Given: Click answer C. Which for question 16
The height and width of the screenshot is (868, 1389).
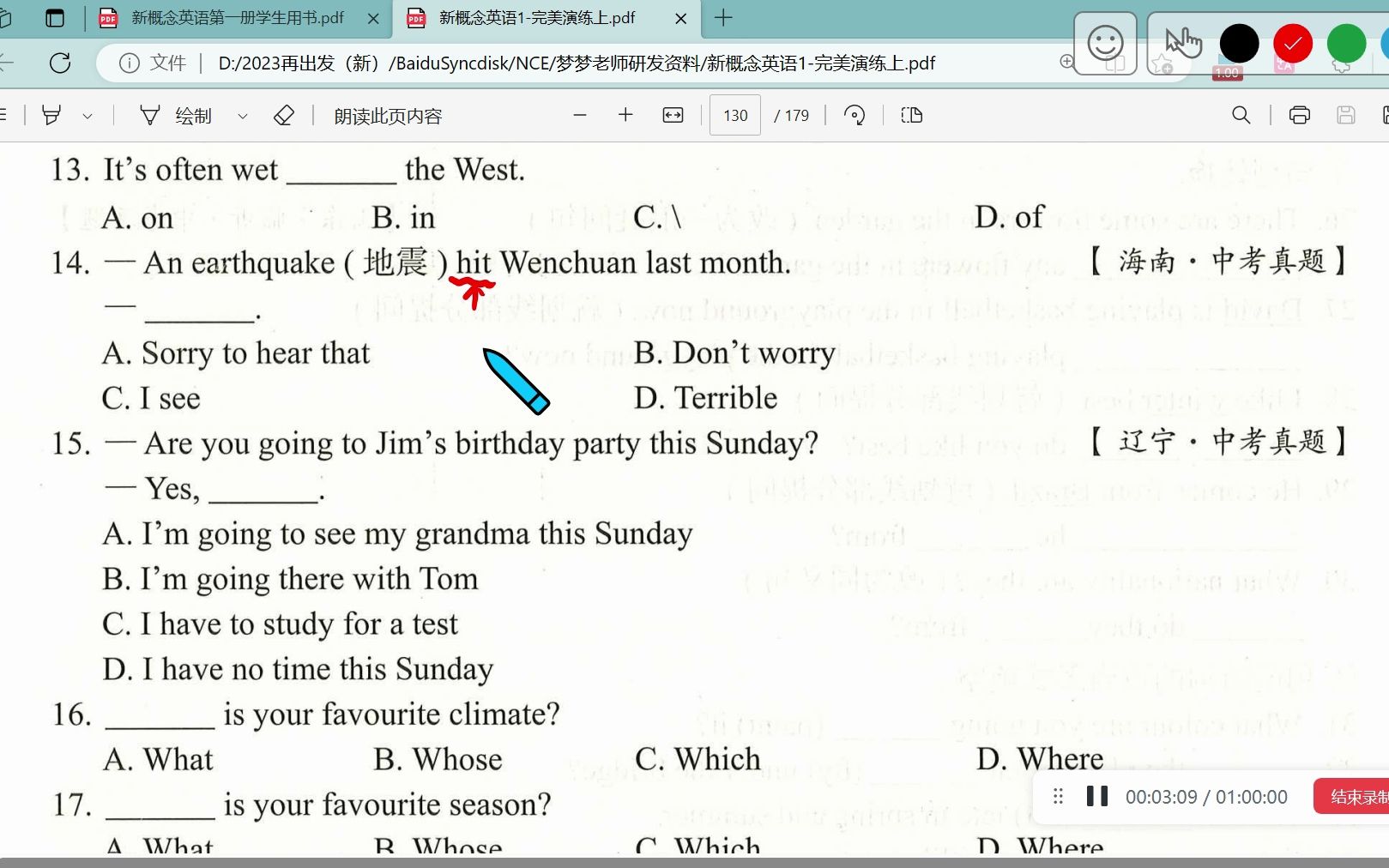Looking at the screenshot, I should (x=698, y=759).
